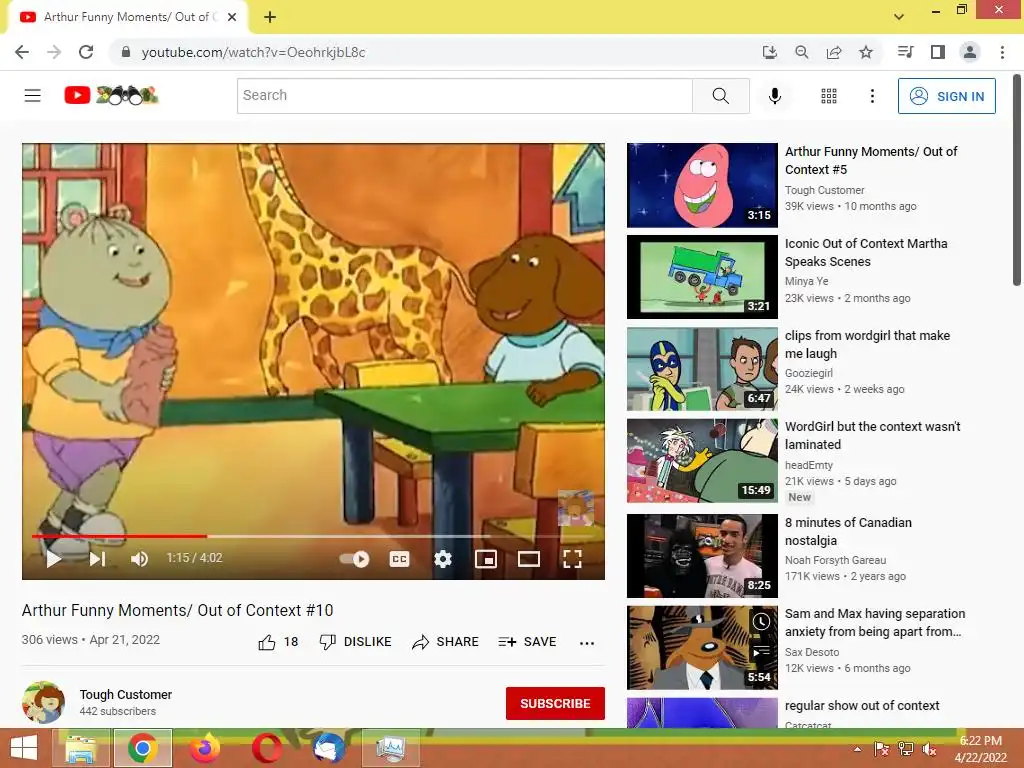Search with your voice microphone

tap(775, 96)
